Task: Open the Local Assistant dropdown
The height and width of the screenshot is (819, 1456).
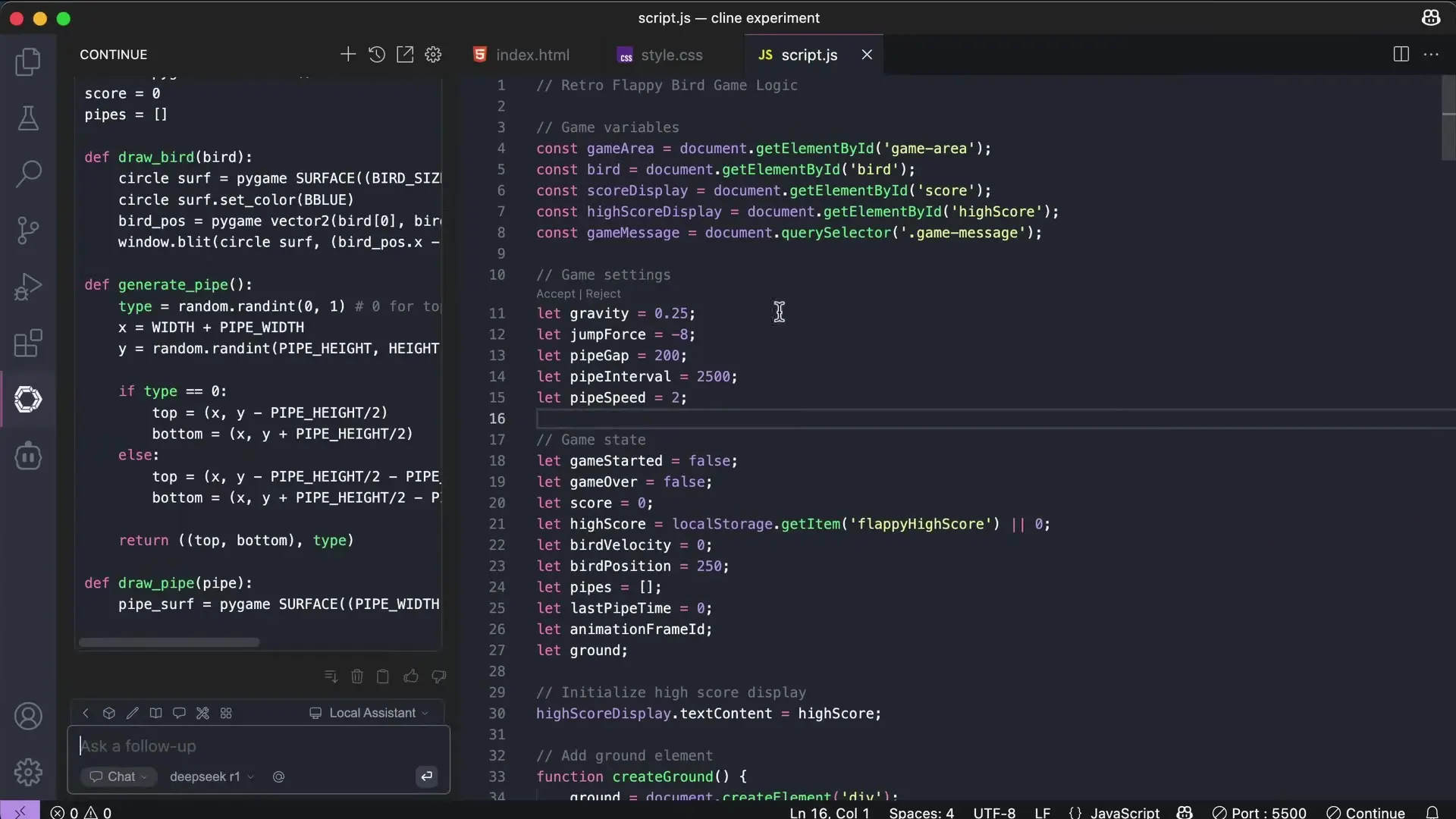Action: [x=369, y=713]
